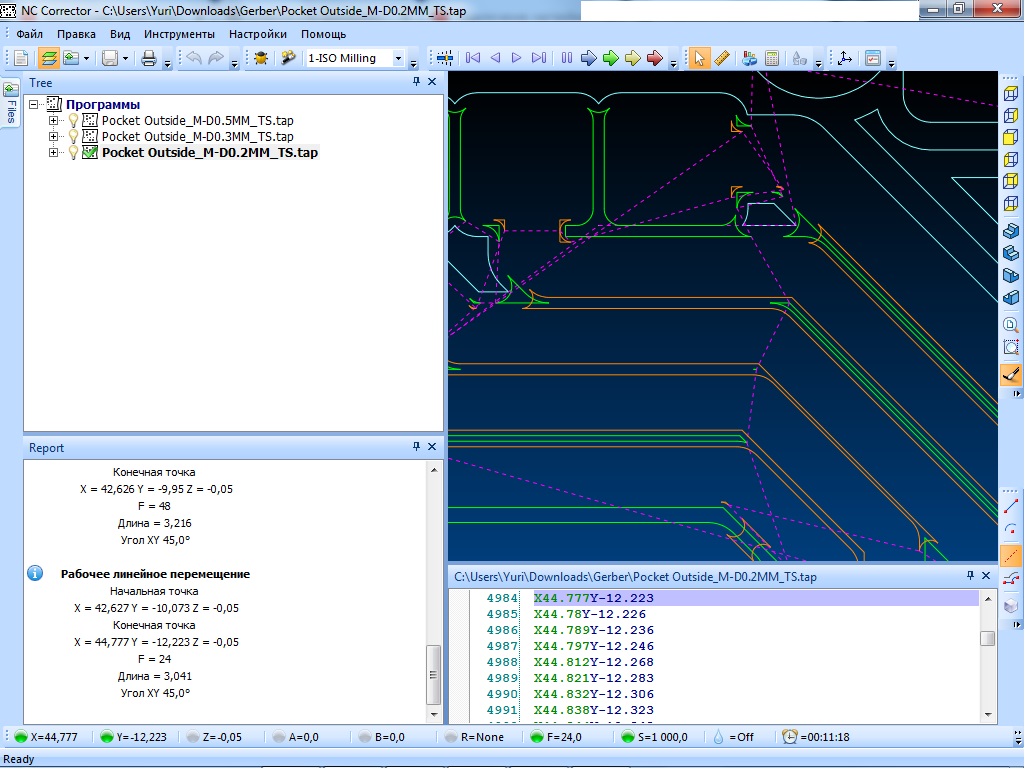
Task: Click the New file icon in toolbar
Action: 20,58
